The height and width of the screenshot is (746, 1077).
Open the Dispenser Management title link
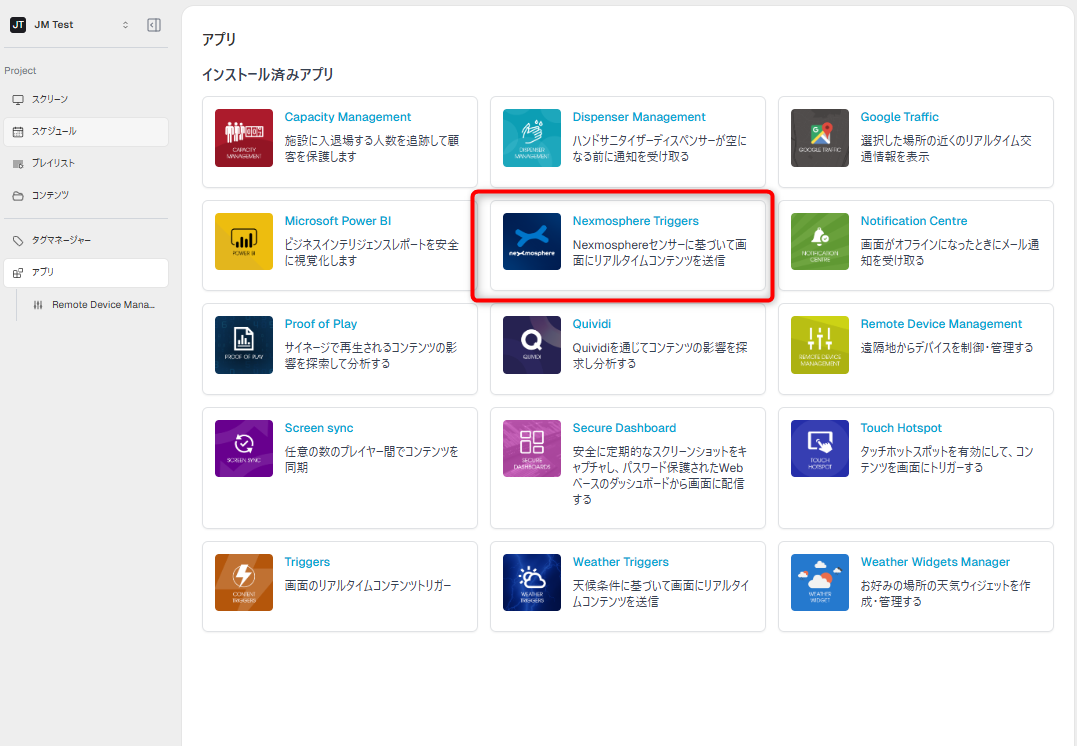639,117
